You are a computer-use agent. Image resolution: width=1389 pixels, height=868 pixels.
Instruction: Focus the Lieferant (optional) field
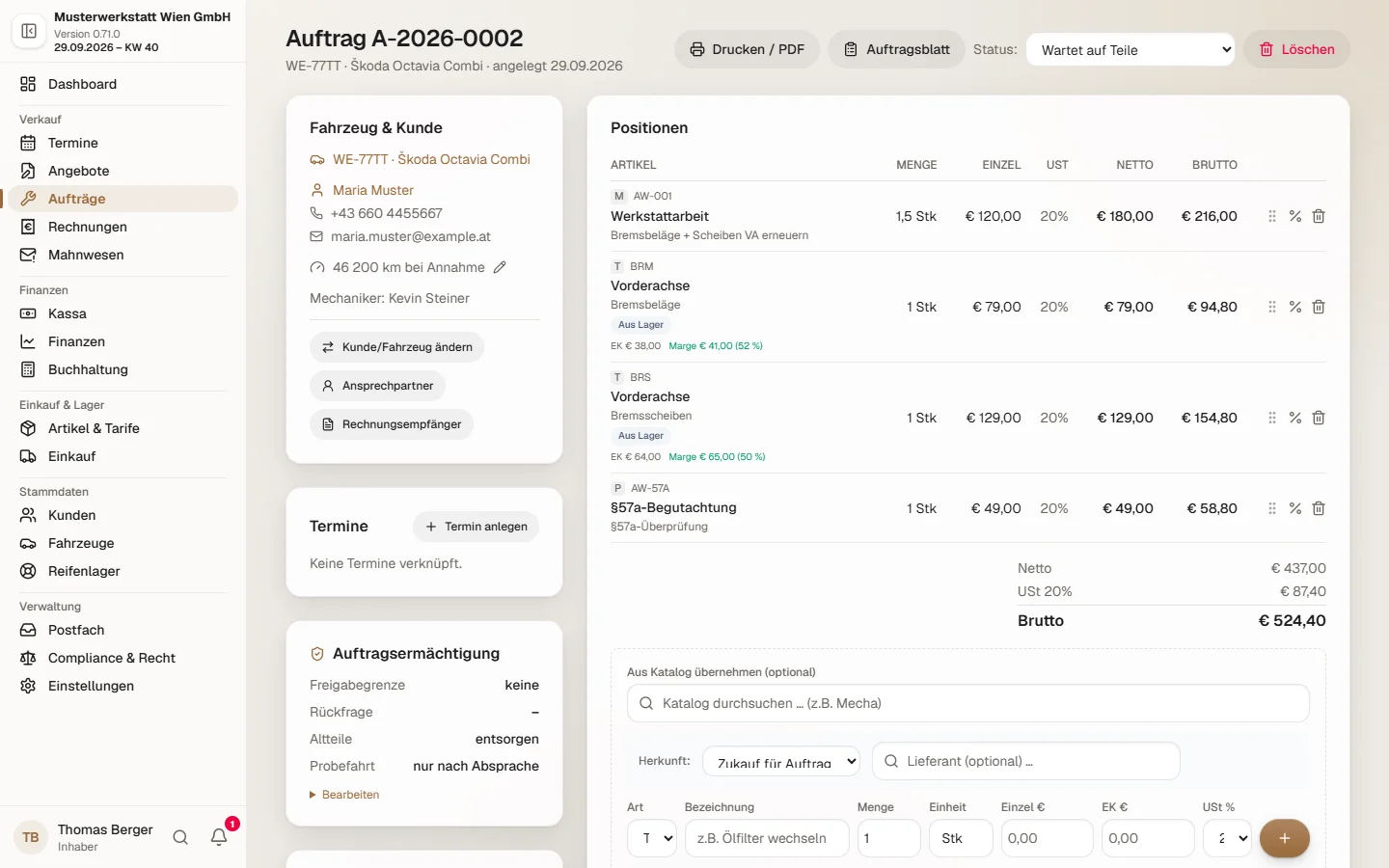click(1025, 761)
